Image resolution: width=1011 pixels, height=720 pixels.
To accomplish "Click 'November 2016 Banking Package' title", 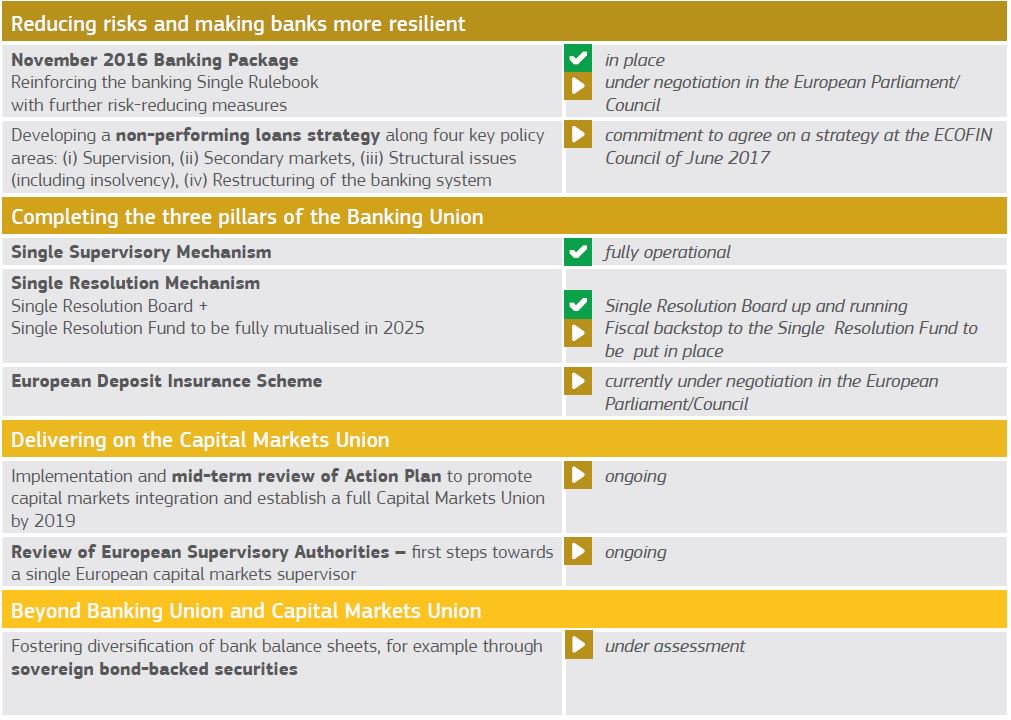I will point(155,60).
